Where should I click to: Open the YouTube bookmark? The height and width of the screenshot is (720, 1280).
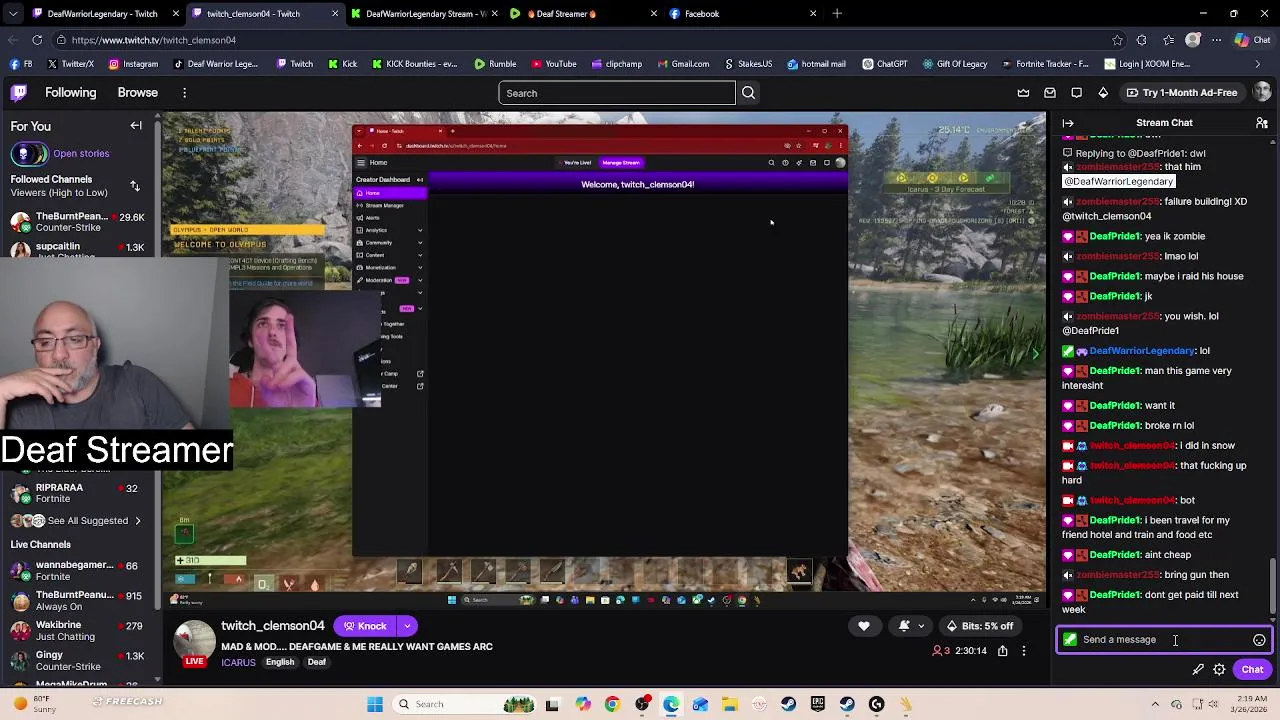click(x=554, y=64)
